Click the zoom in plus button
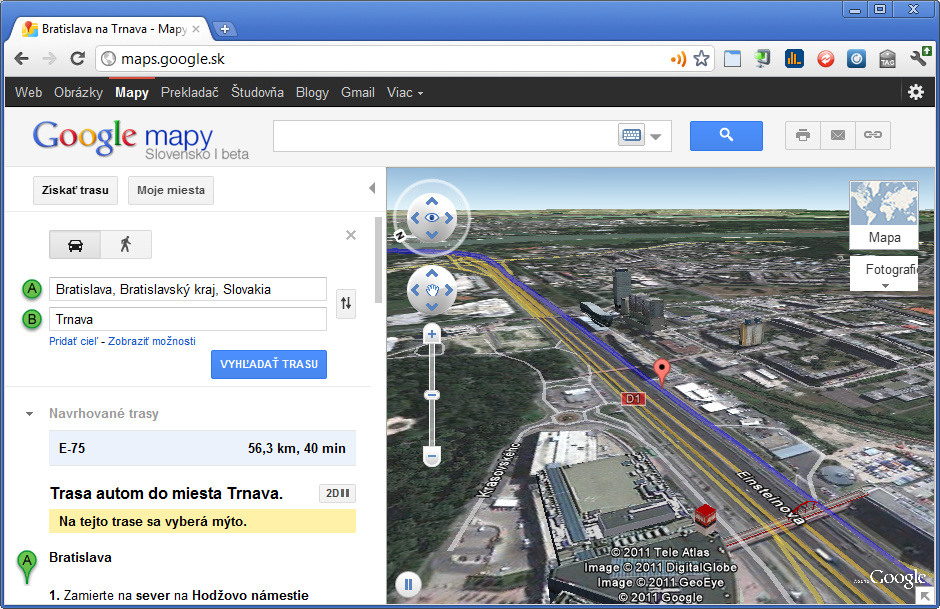The image size is (940, 609). (x=432, y=335)
